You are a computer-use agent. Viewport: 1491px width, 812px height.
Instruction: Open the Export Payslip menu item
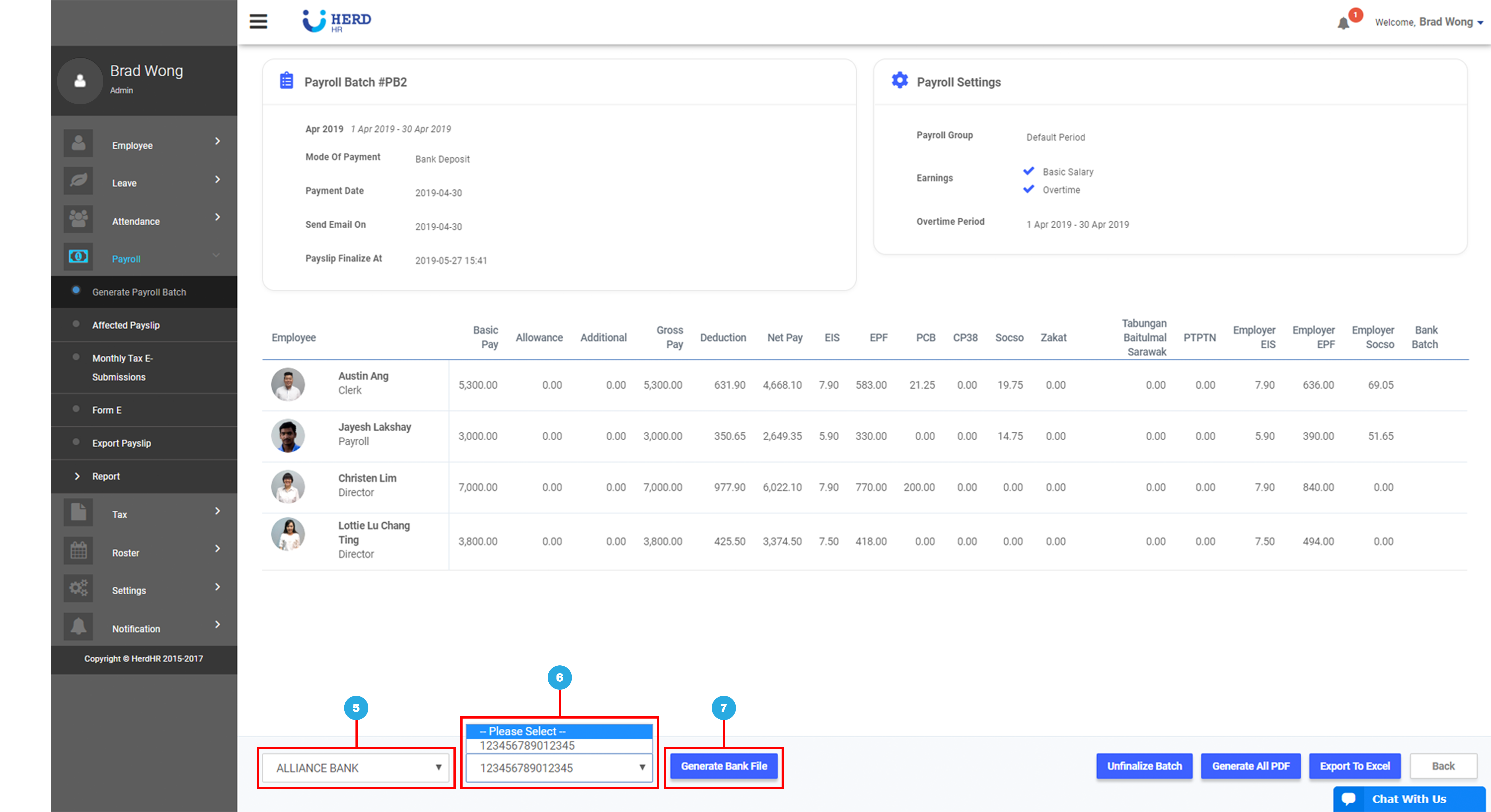click(x=122, y=443)
